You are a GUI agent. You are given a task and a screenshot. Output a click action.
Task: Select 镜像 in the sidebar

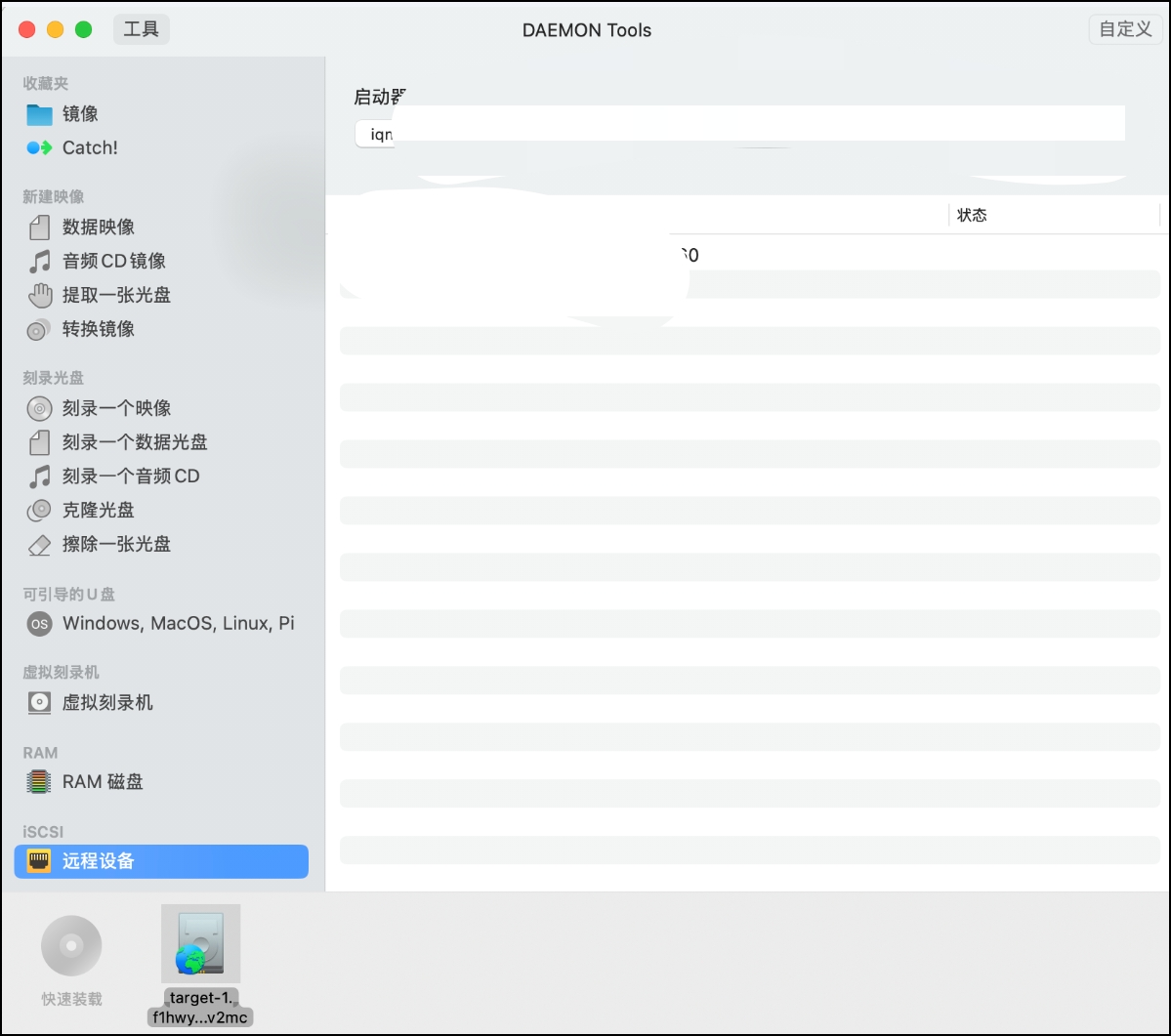[80, 114]
